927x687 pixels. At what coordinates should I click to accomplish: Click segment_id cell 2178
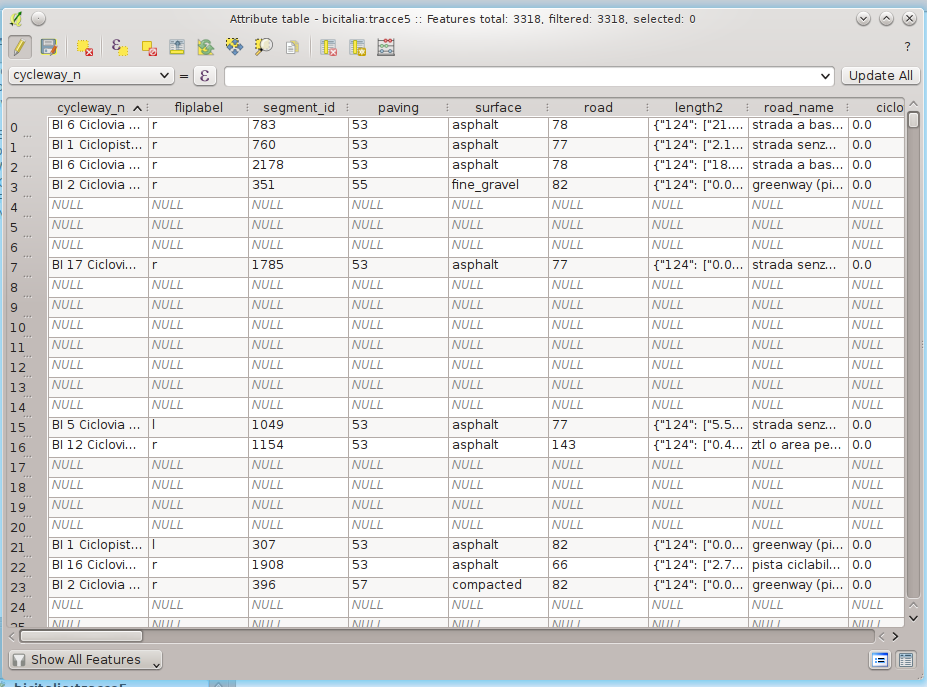point(299,165)
